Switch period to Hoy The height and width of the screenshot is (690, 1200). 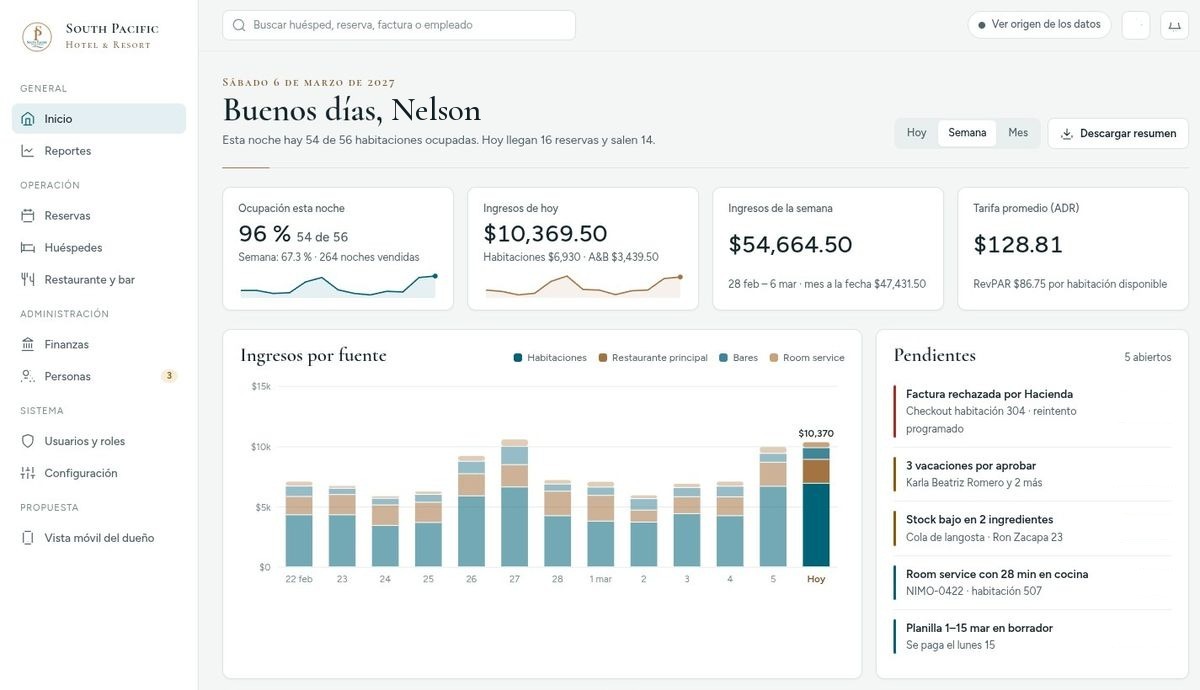(x=916, y=133)
